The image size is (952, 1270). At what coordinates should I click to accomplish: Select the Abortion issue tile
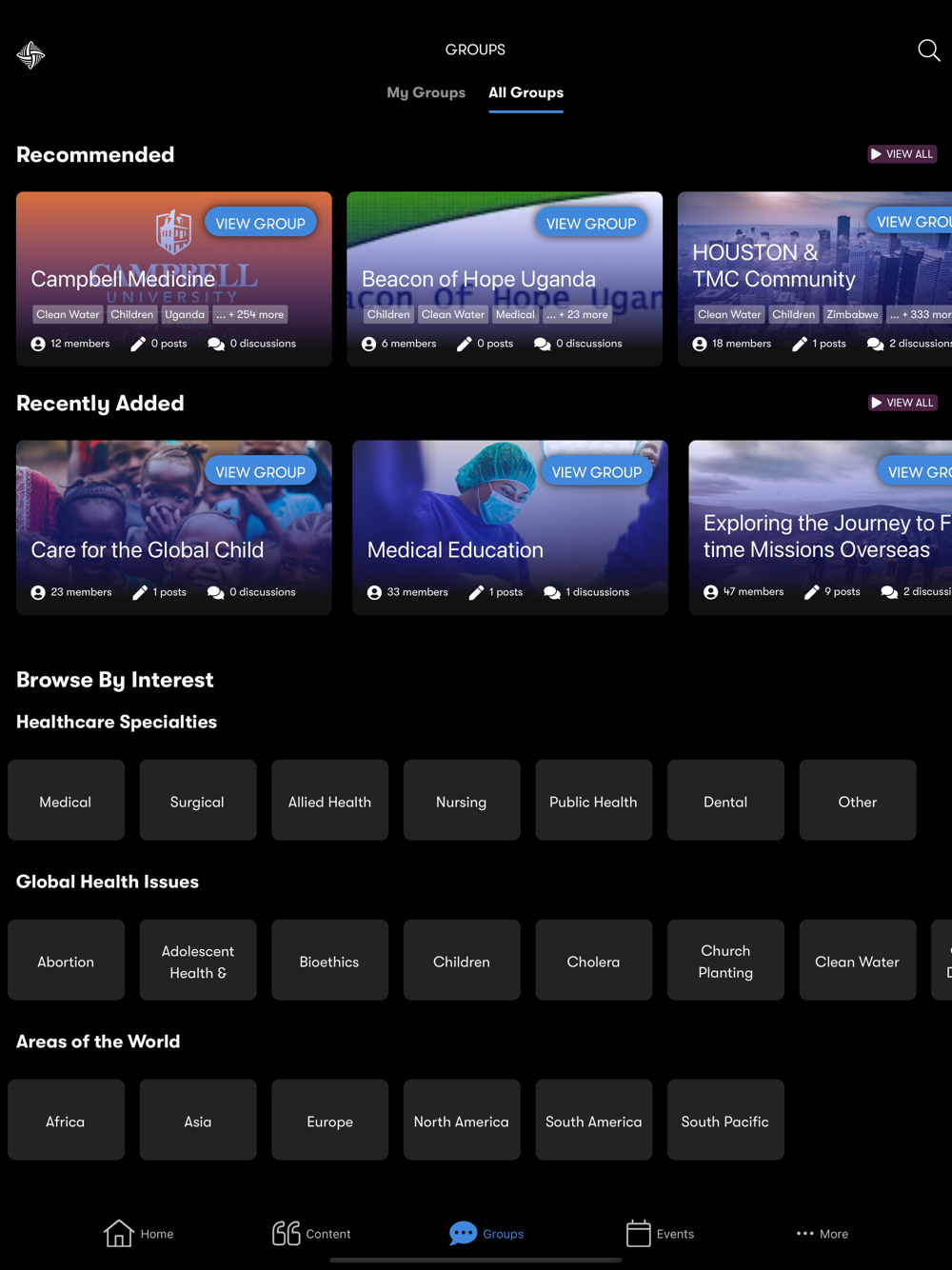[x=66, y=961]
